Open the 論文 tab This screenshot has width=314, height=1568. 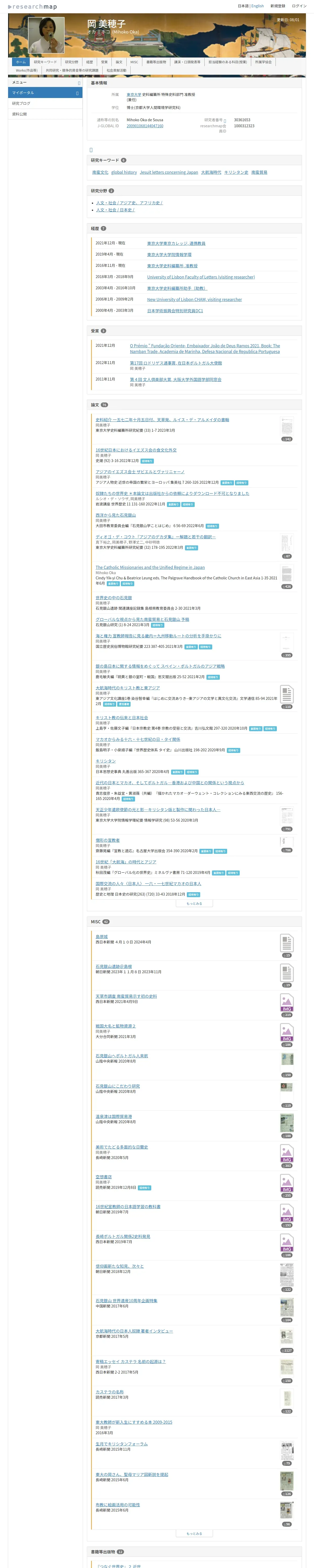click(x=119, y=62)
